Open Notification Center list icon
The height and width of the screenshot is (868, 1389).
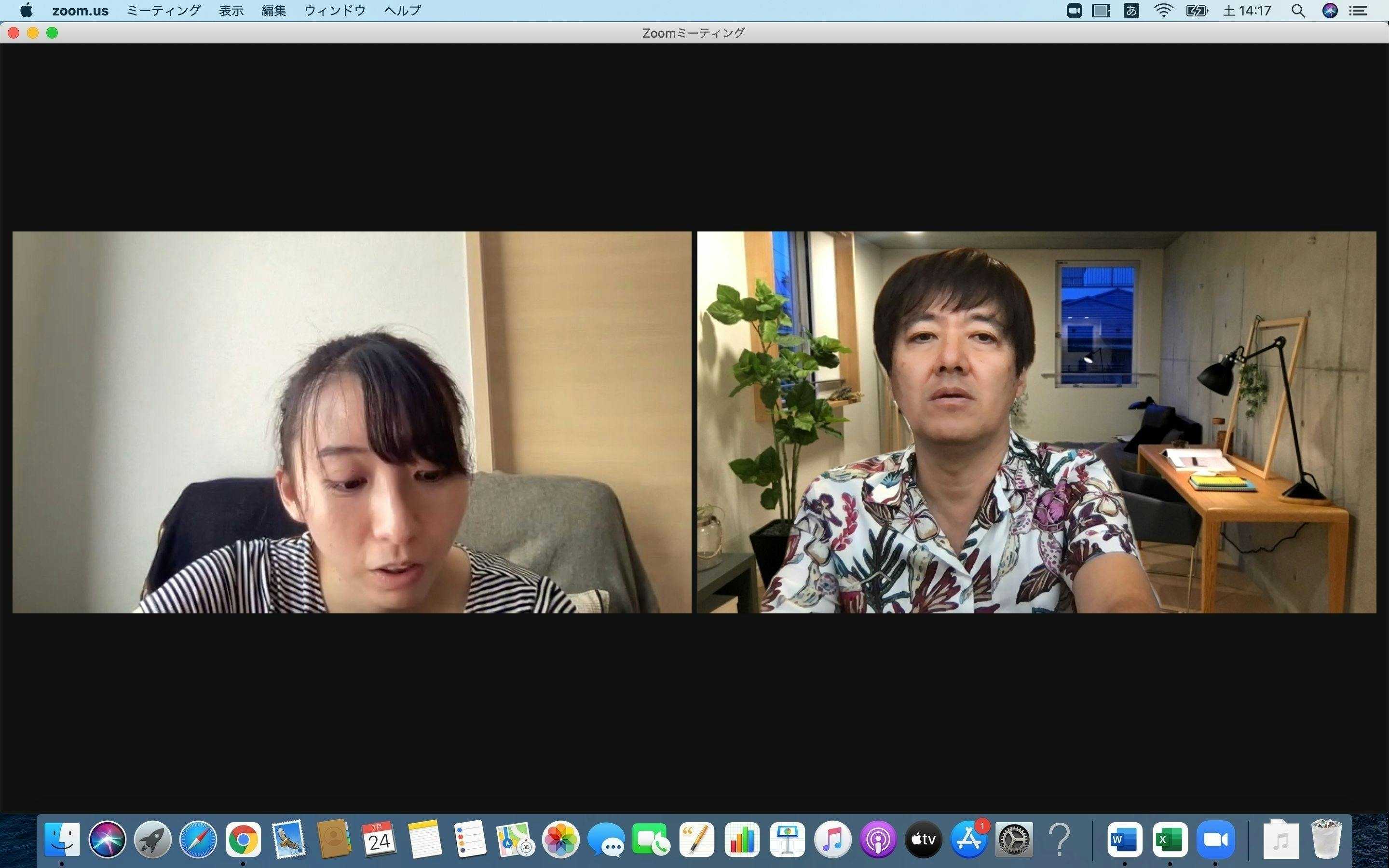tap(1358, 10)
